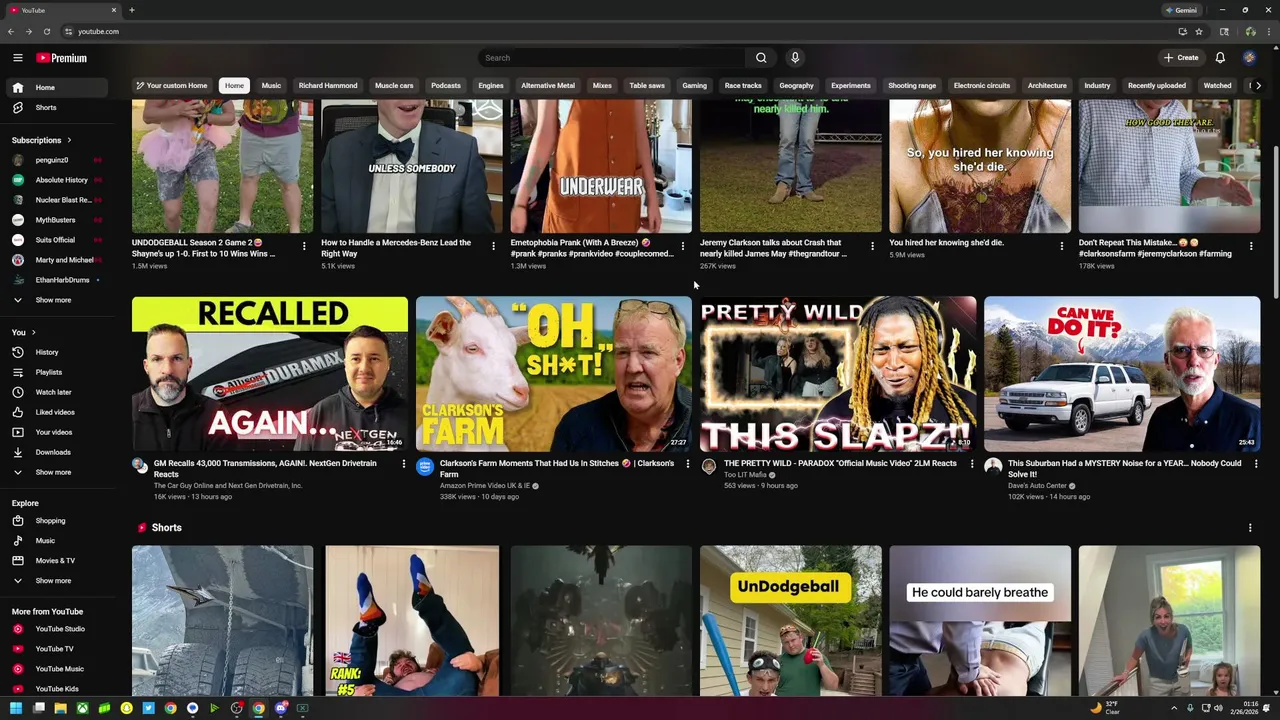The height and width of the screenshot is (720, 1280).
Task: Expand the You heading chevron
Action: [34, 333]
